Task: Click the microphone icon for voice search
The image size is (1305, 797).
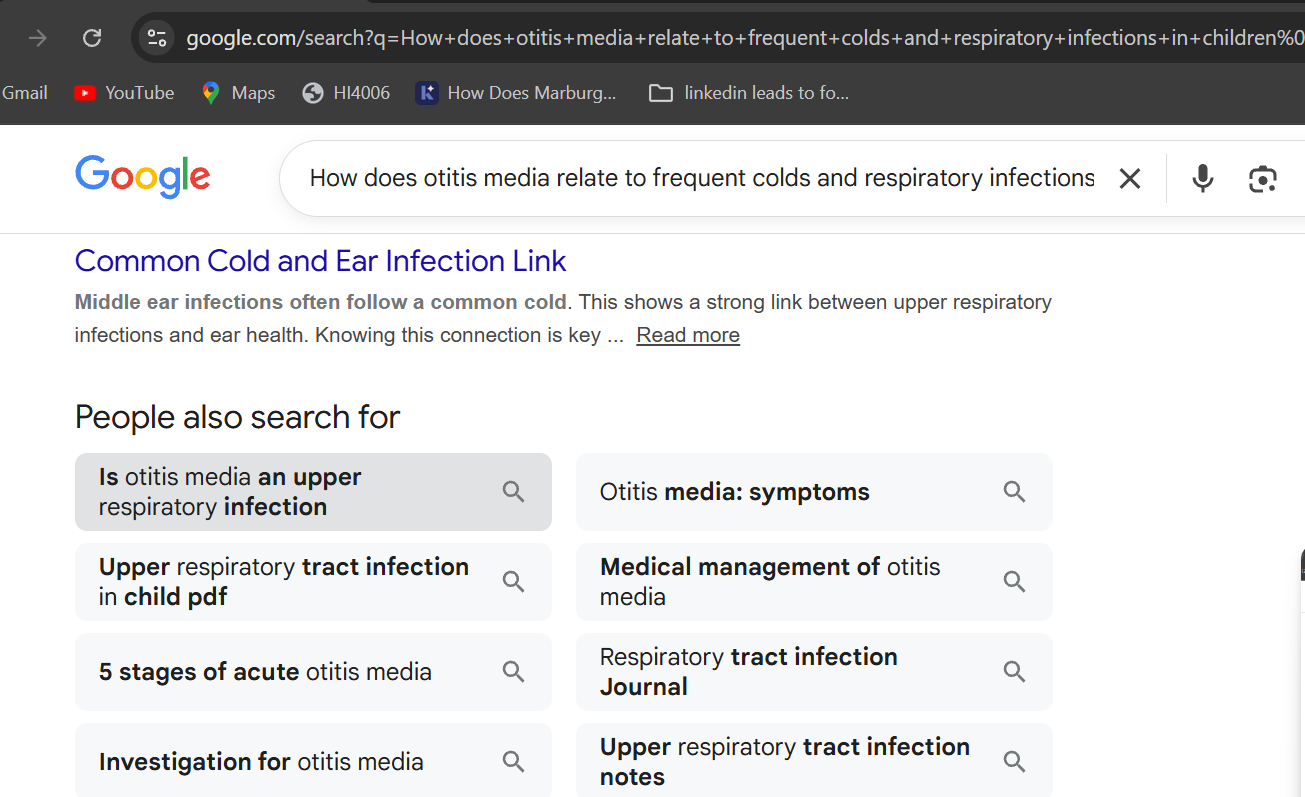Action: pyautogui.click(x=1202, y=178)
